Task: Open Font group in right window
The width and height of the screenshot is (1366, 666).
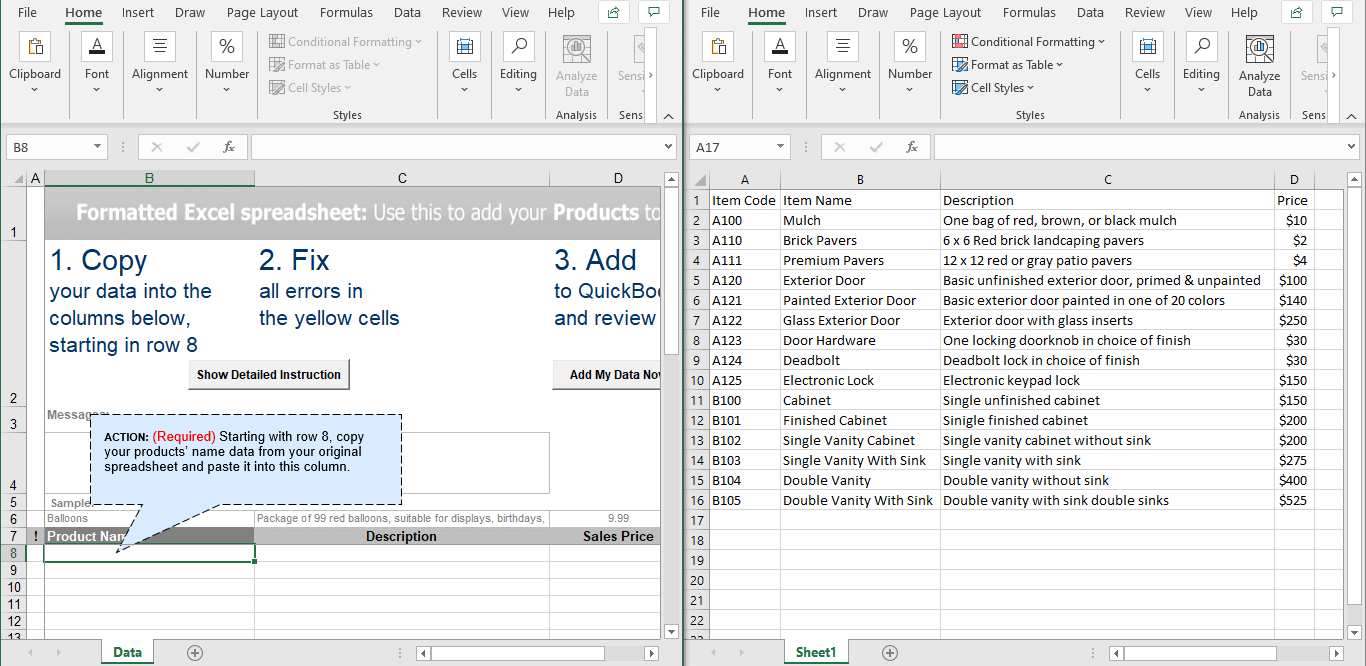Action: [x=780, y=64]
